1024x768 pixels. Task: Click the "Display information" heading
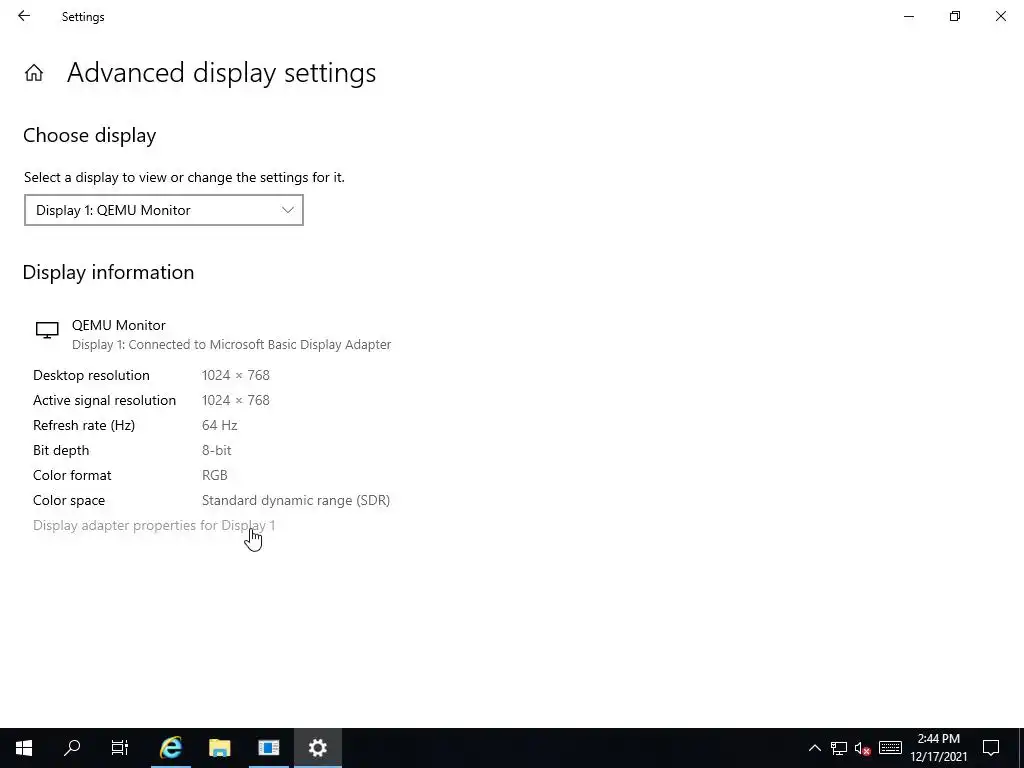[108, 272]
